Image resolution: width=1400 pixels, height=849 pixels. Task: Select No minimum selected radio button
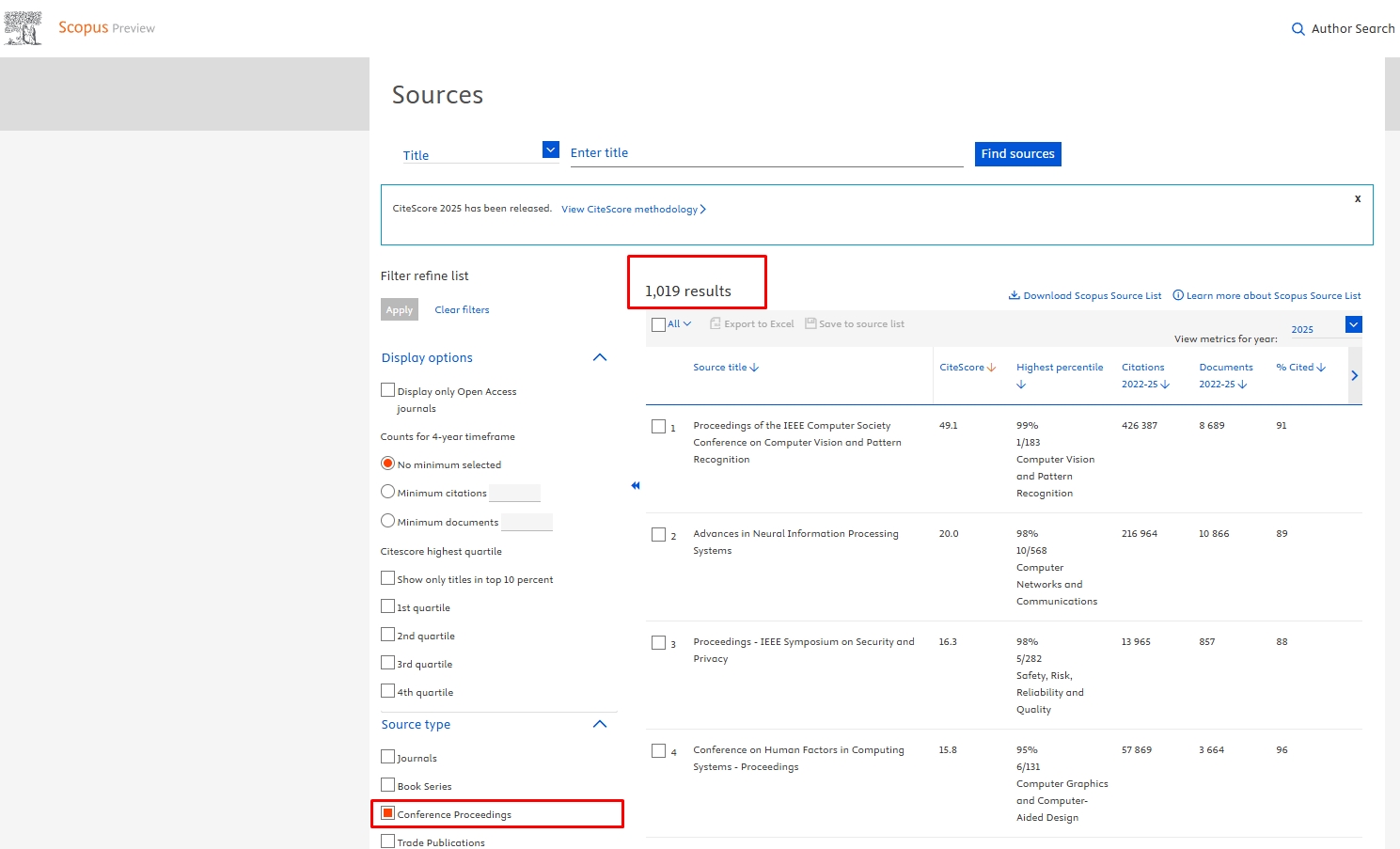(x=387, y=464)
